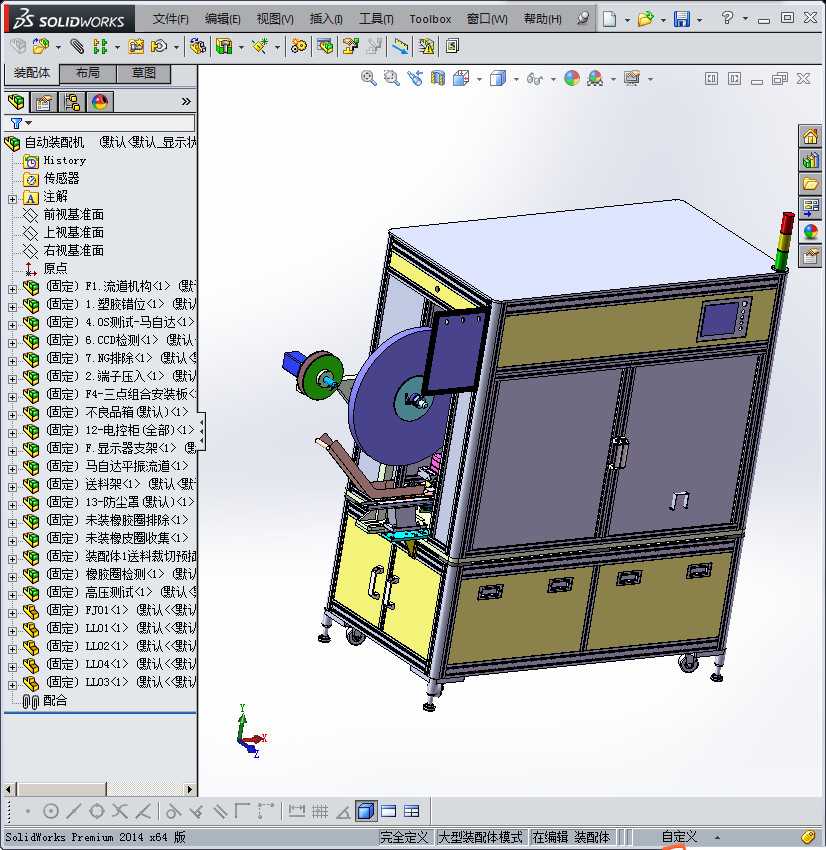Open the View Settings dropdown arrow

click(650, 80)
